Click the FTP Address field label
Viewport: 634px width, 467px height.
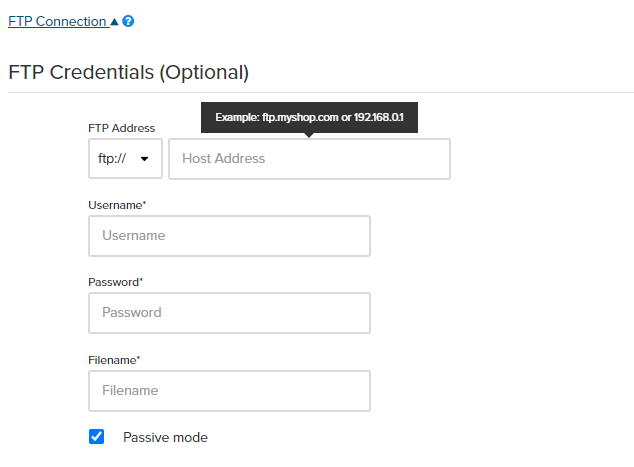pos(121,128)
